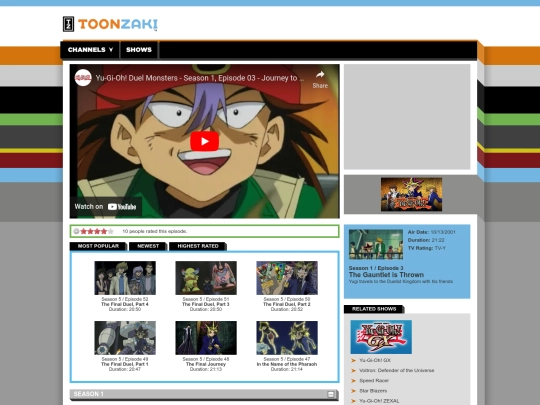Open thumbnail for The Final Duel, Part 3

coord(206,278)
